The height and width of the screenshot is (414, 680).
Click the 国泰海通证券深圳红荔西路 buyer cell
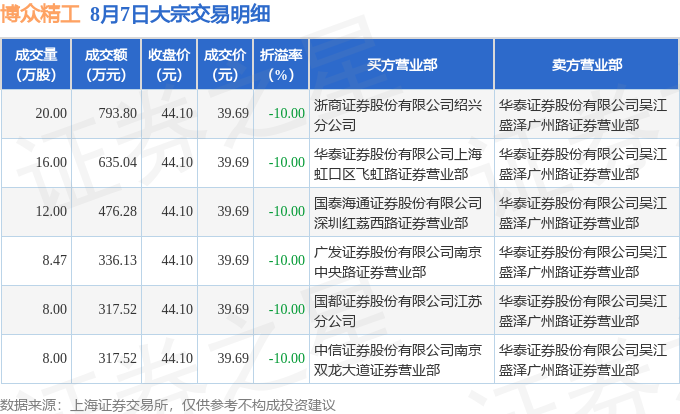pos(402,212)
